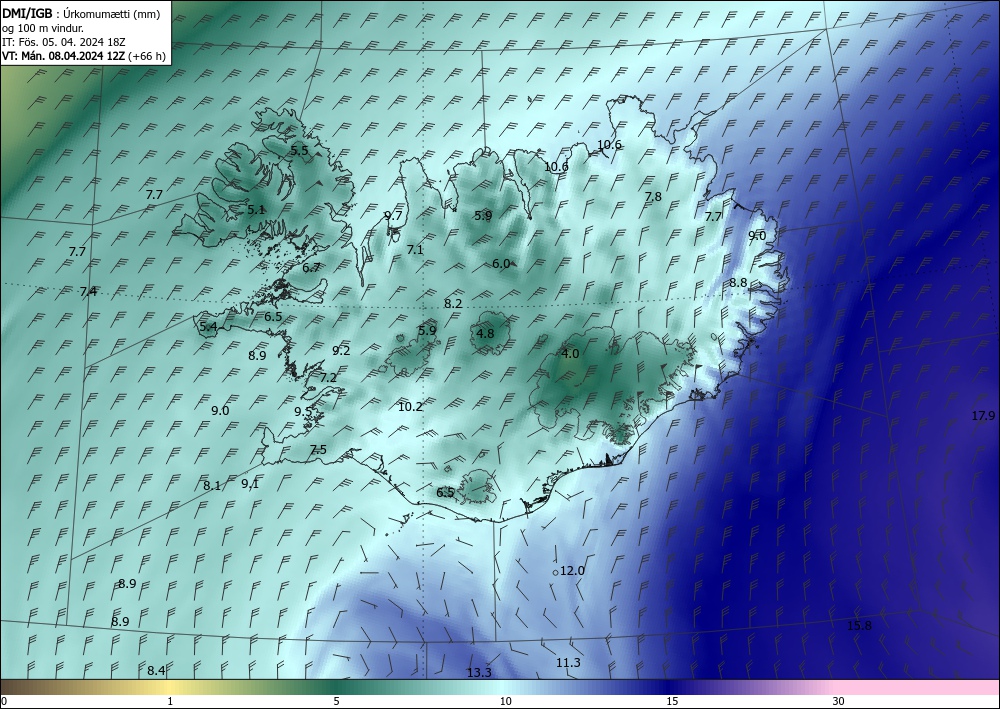Click the 8.1 value offshore southwest
Viewport: 1000px width, 709px height.
tap(212, 485)
